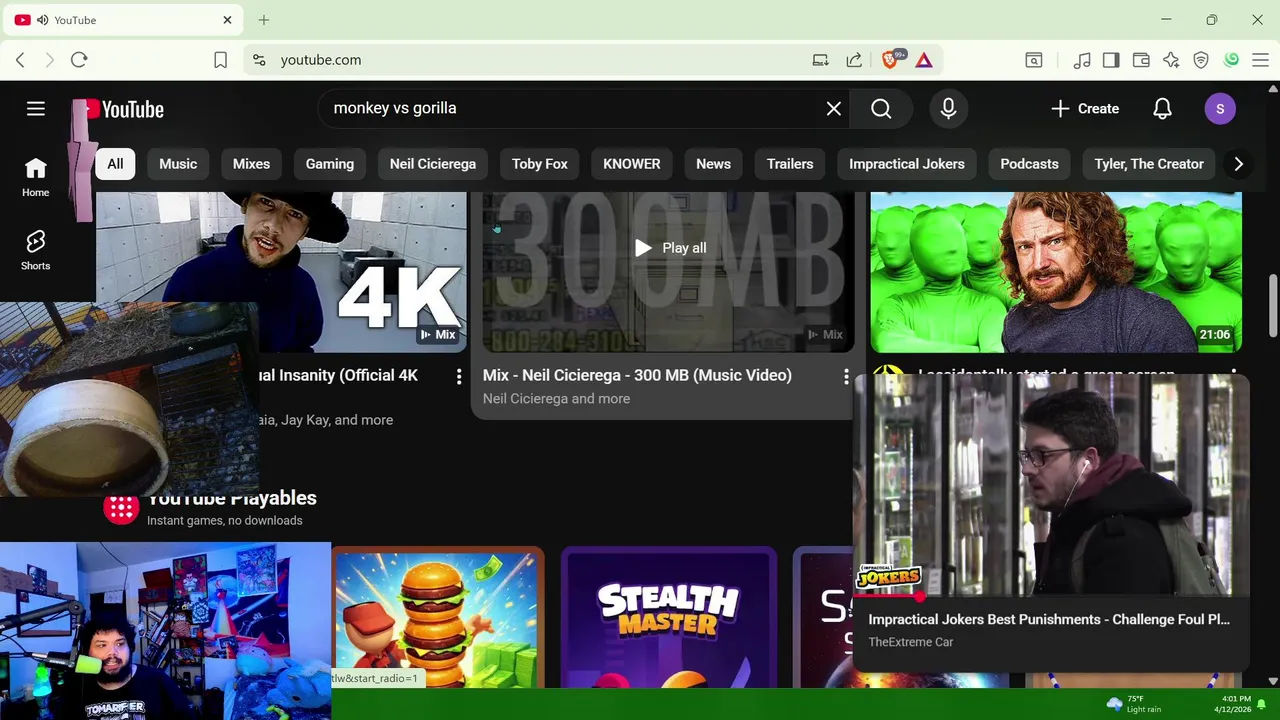The width and height of the screenshot is (1280, 720).
Task: Clear the search box with the X
Action: tap(834, 109)
